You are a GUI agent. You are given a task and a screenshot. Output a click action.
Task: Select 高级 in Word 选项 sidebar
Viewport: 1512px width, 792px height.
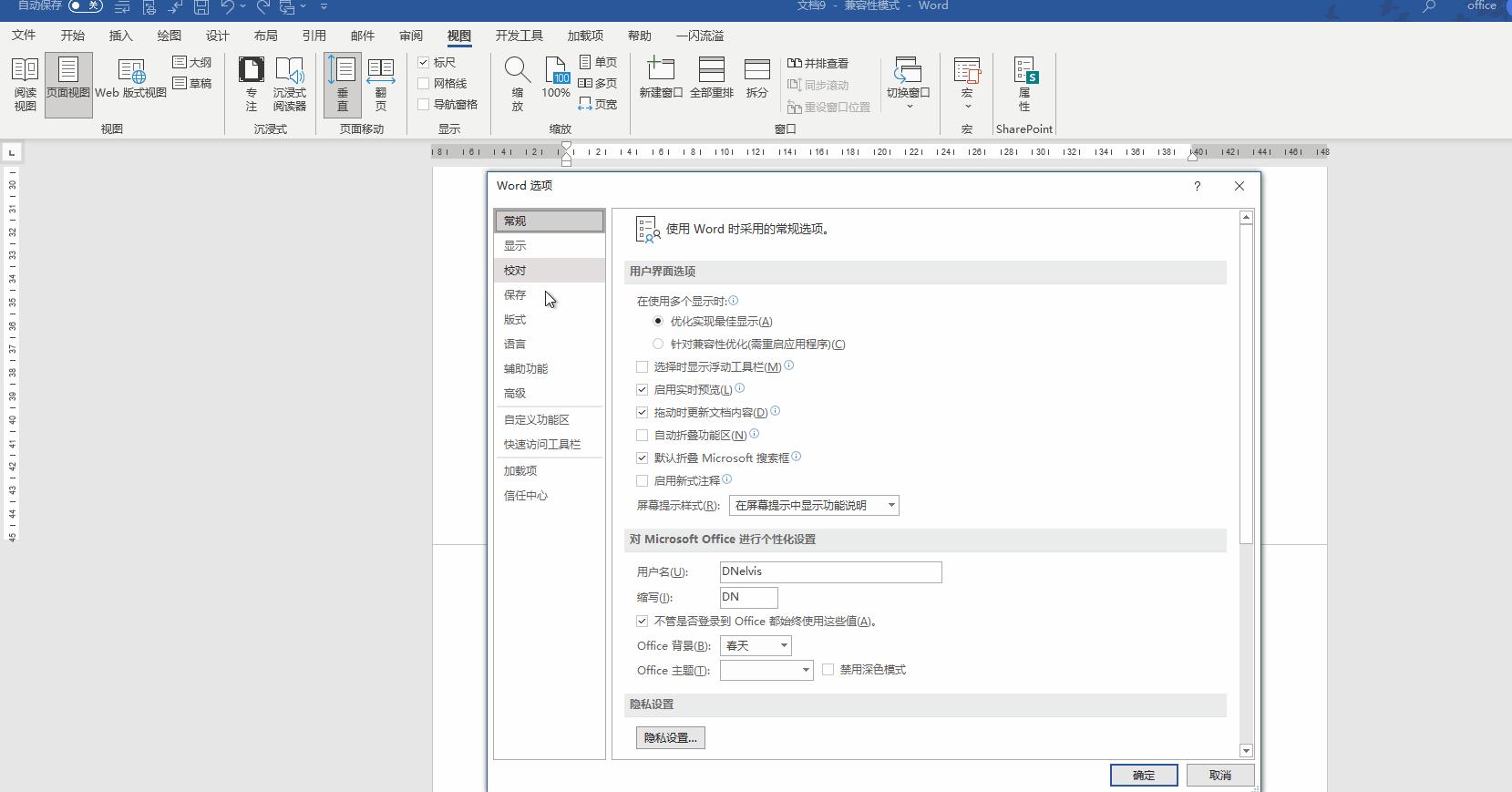pyautogui.click(x=550, y=394)
